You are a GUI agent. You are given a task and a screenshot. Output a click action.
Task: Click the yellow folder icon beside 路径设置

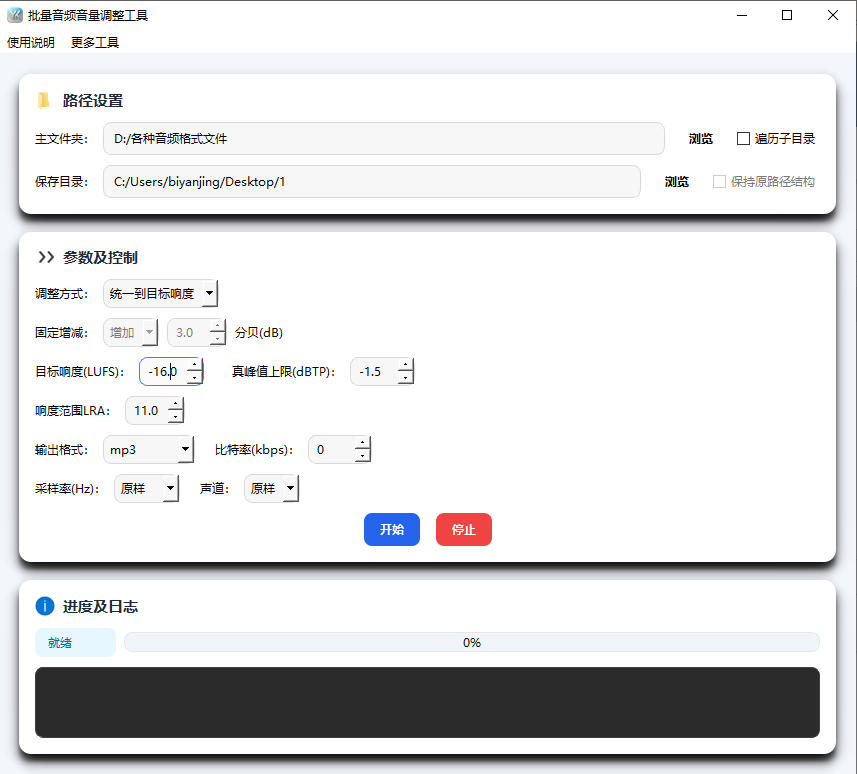[x=42, y=100]
